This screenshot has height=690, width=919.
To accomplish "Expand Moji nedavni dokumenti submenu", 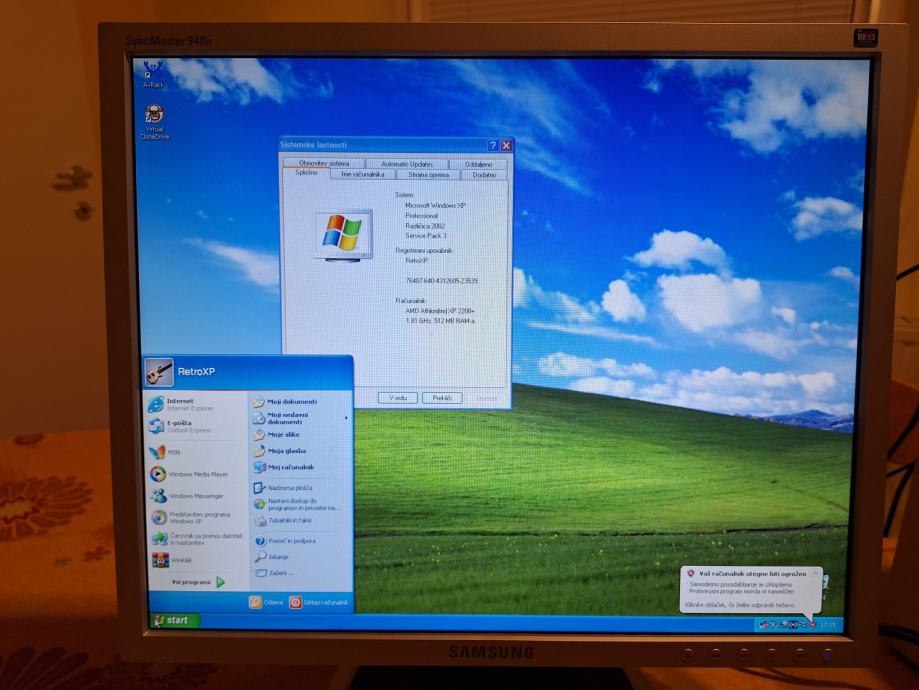I will tap(298, 418).
